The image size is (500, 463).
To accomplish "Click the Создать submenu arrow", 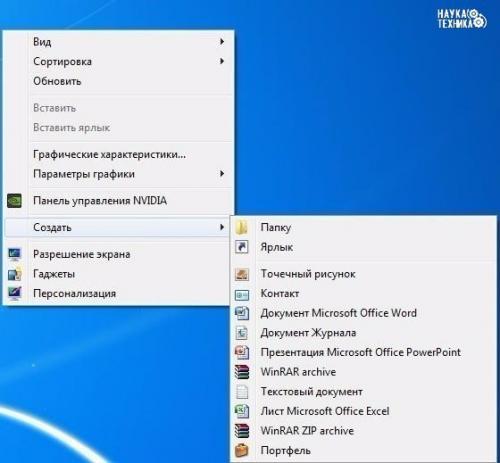I will click(x=222, y=227).
